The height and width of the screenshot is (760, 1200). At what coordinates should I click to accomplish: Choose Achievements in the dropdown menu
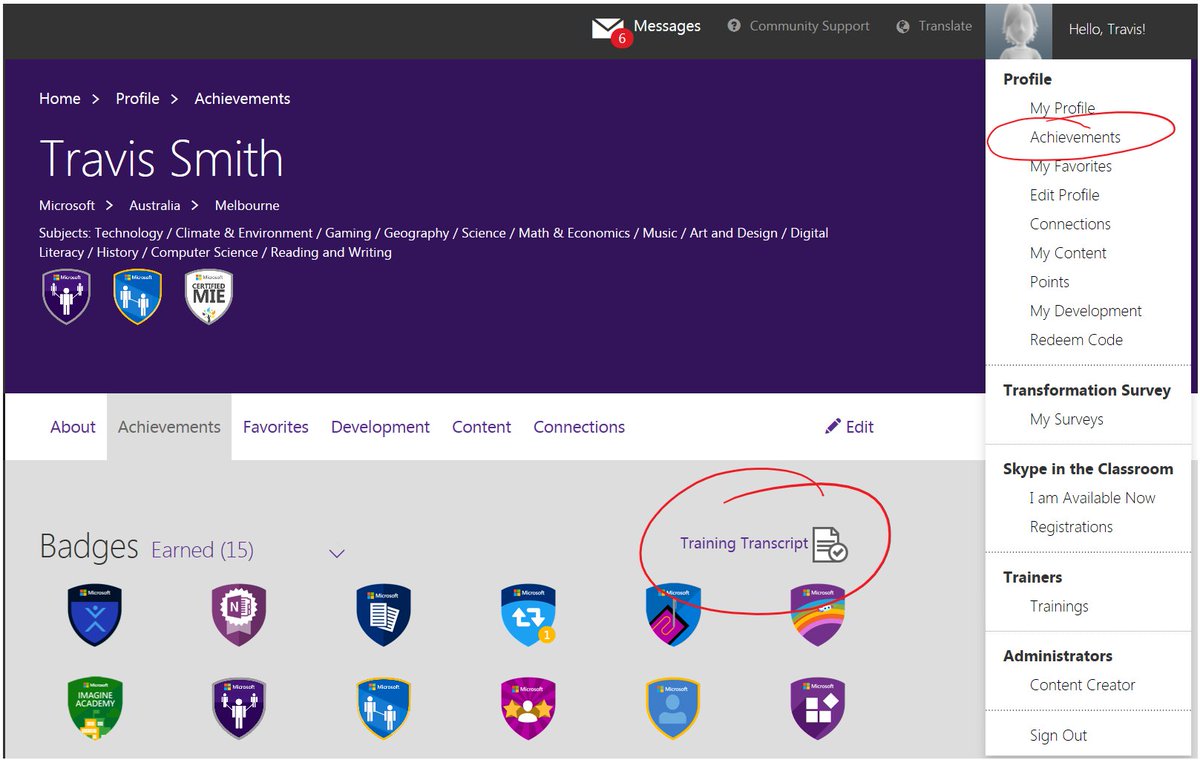point(1075,137)
